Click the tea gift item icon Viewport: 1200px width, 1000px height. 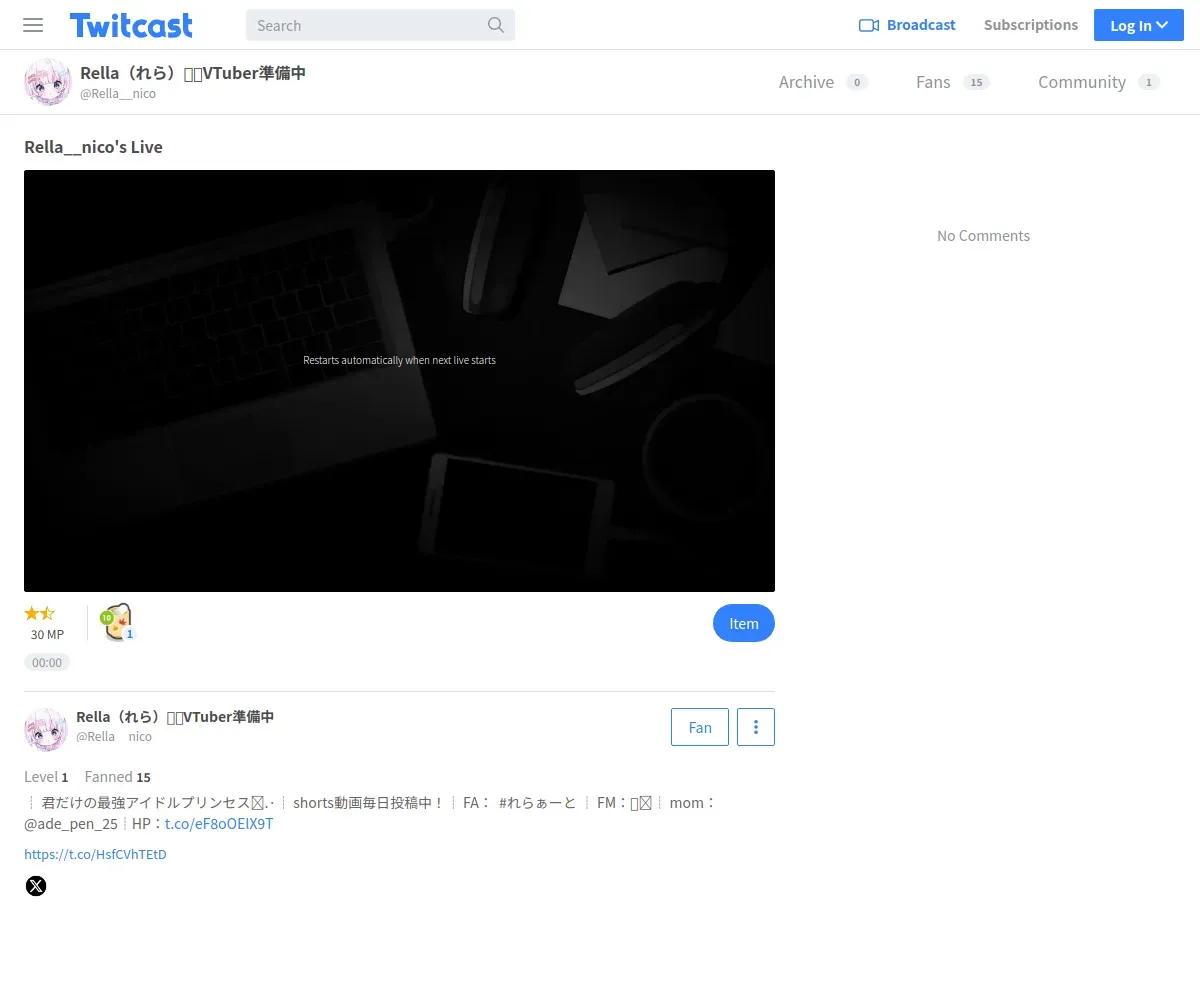pos(117,622)
